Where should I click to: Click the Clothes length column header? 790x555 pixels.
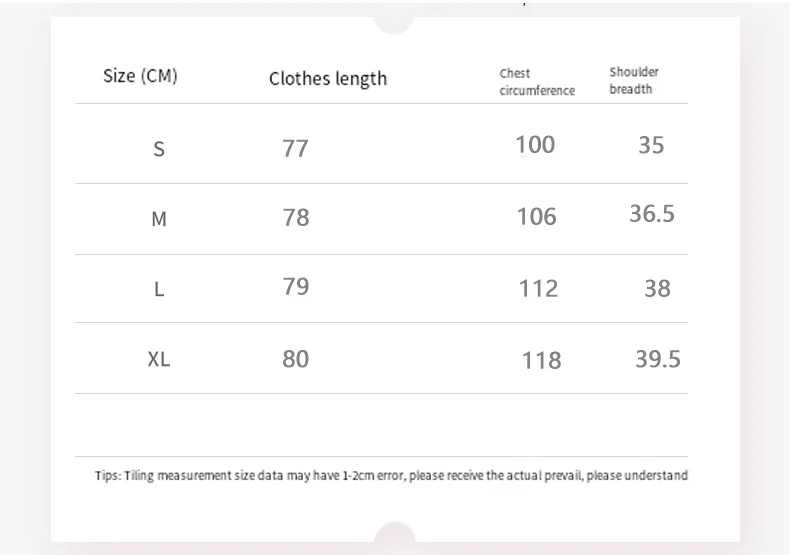(x=327, y=79)
